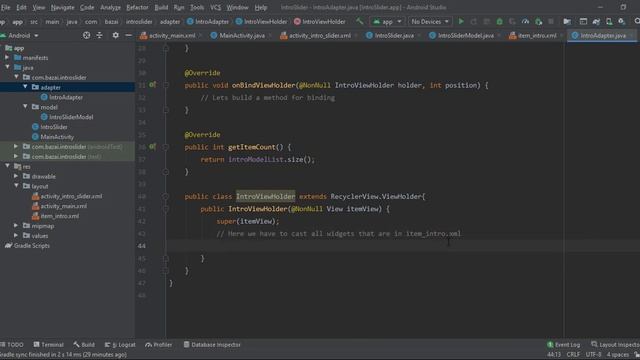Image resolution: width=640 pixels, height=360 pixels.
Task: Click override gutter icon beside getItemCount
Action: [152, 147]
